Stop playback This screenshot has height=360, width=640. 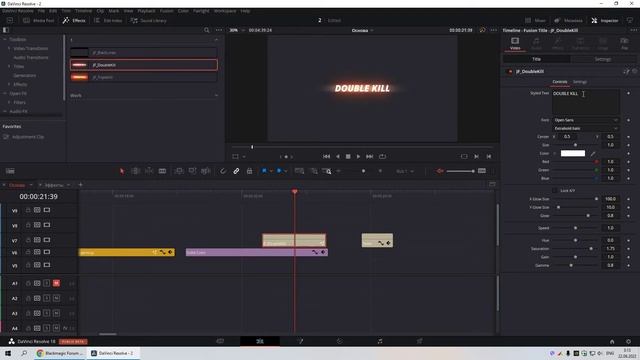pyautogui.click(x=348, y=156)
